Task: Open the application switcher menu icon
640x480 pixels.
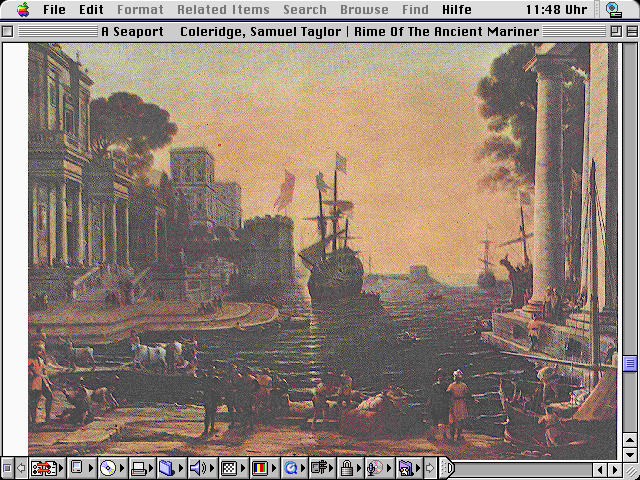Action: click(x=613, y=9)
